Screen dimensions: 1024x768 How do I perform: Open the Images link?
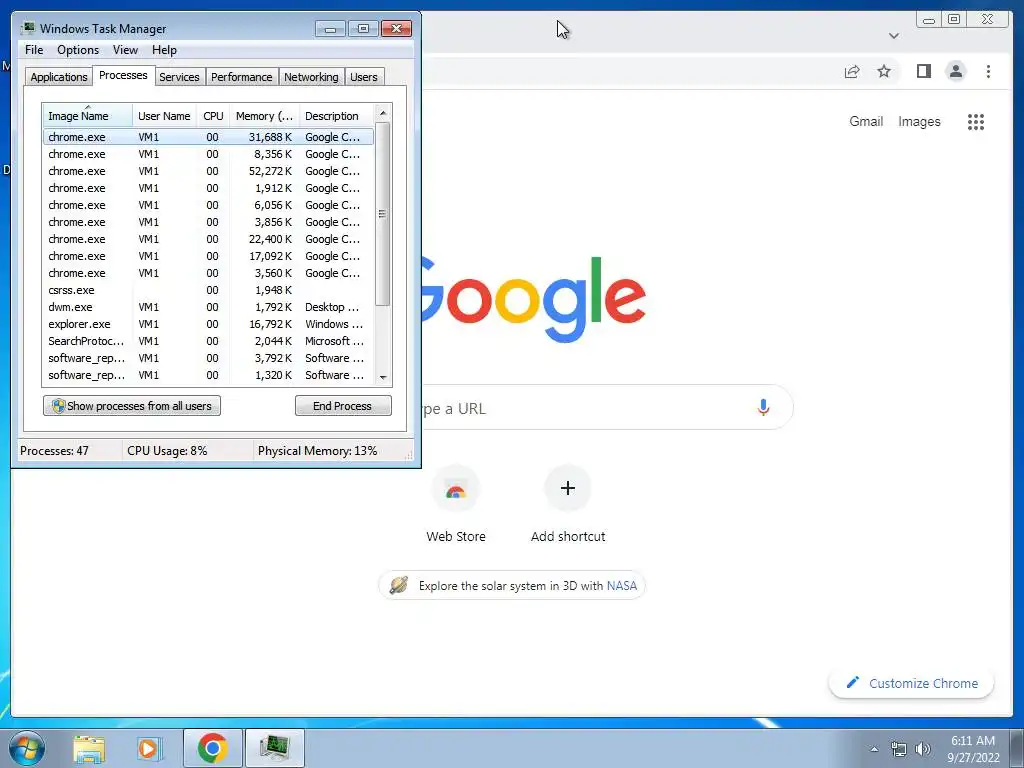[x=919, y=121]
